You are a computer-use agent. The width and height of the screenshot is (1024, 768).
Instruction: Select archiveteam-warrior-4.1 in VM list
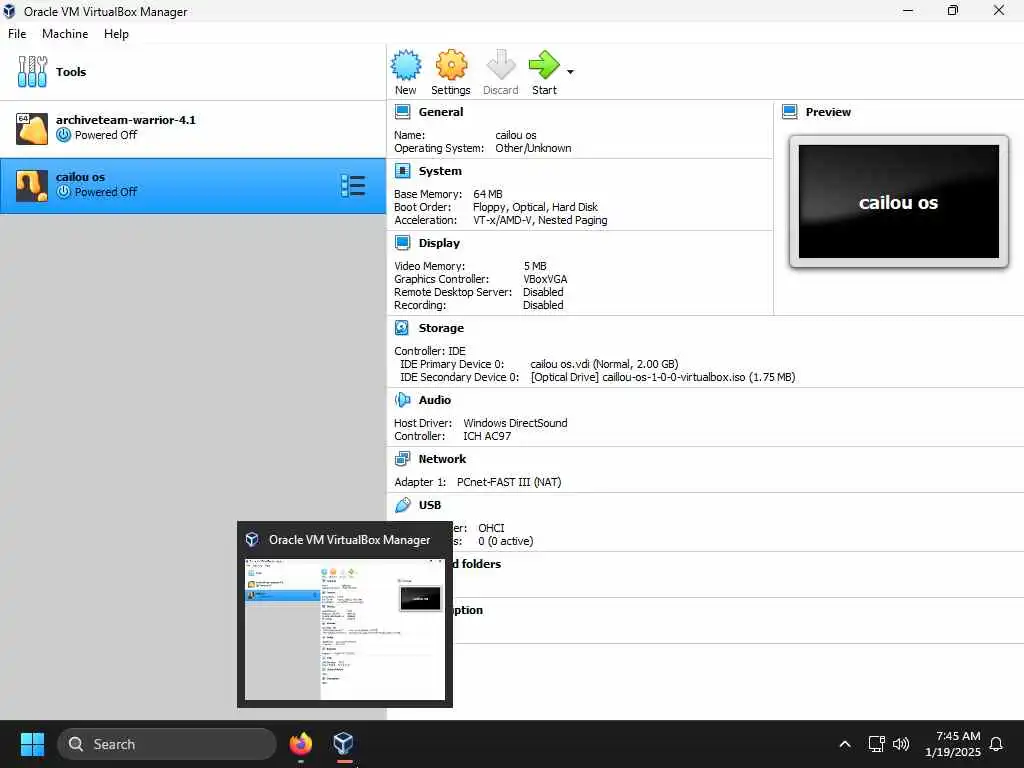[193, 128]
